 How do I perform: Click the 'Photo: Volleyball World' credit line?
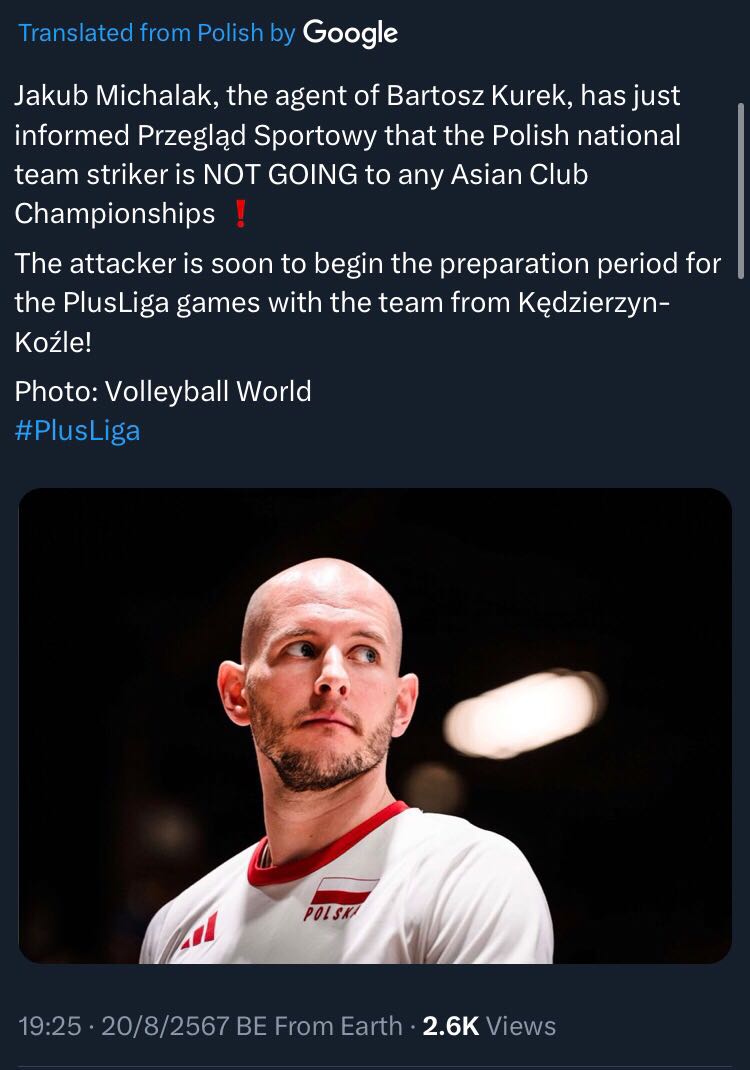click(163, 392)
